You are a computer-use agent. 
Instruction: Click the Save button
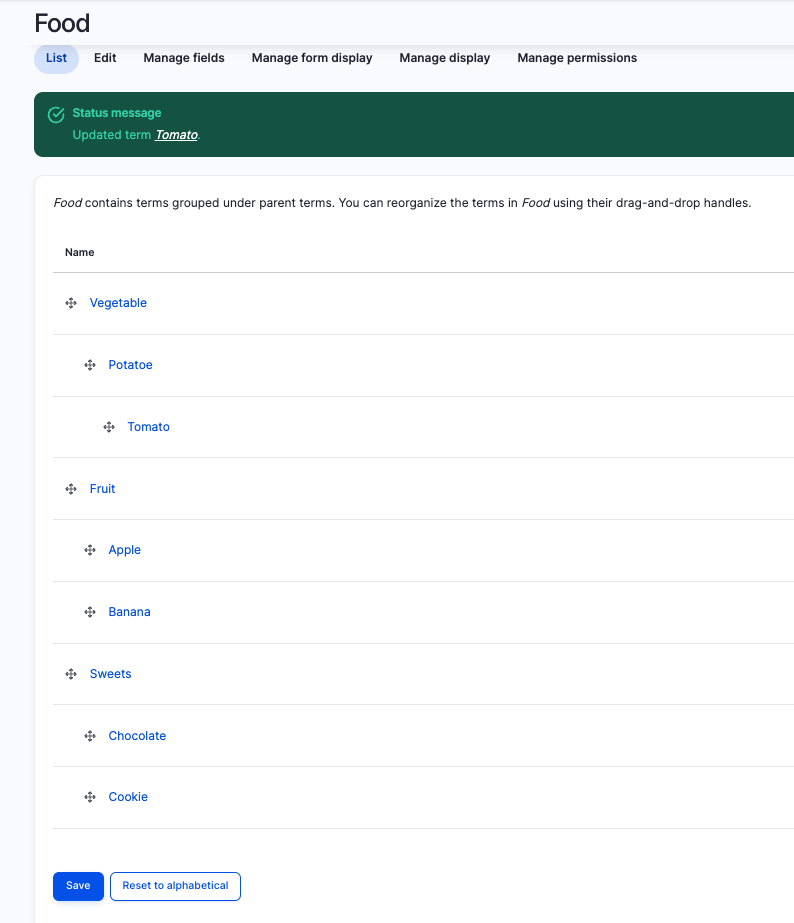(x=78, y=886)
